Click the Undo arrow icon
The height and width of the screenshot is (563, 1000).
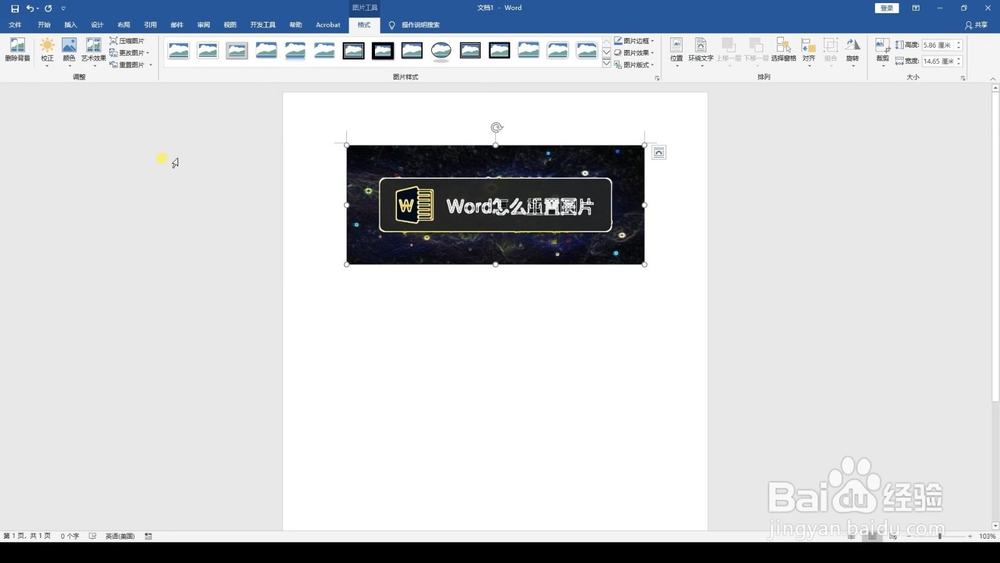[x=29, y=8]
